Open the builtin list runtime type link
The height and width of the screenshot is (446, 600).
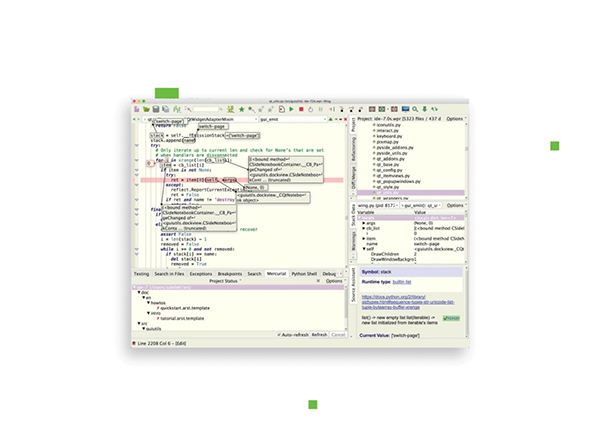402,282
